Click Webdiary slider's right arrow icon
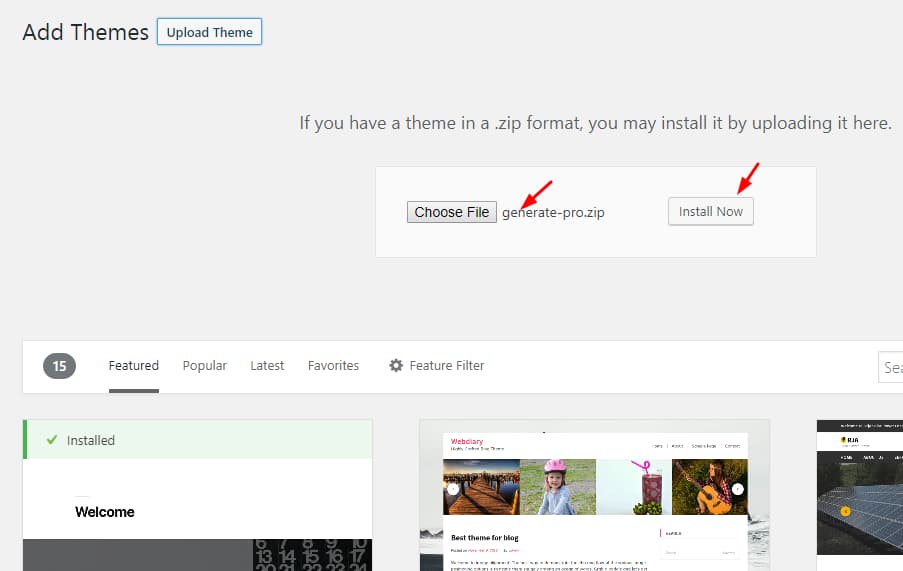This screenshot has height=571, width=903. 737,489
